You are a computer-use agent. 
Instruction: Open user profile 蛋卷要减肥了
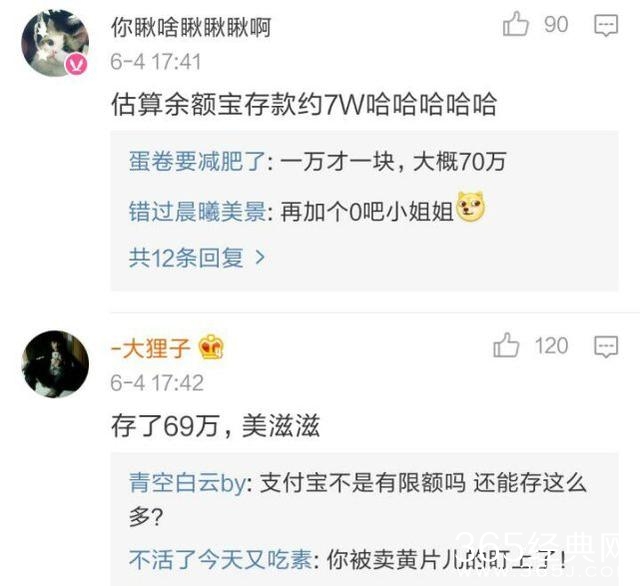[x=198, y=161]
